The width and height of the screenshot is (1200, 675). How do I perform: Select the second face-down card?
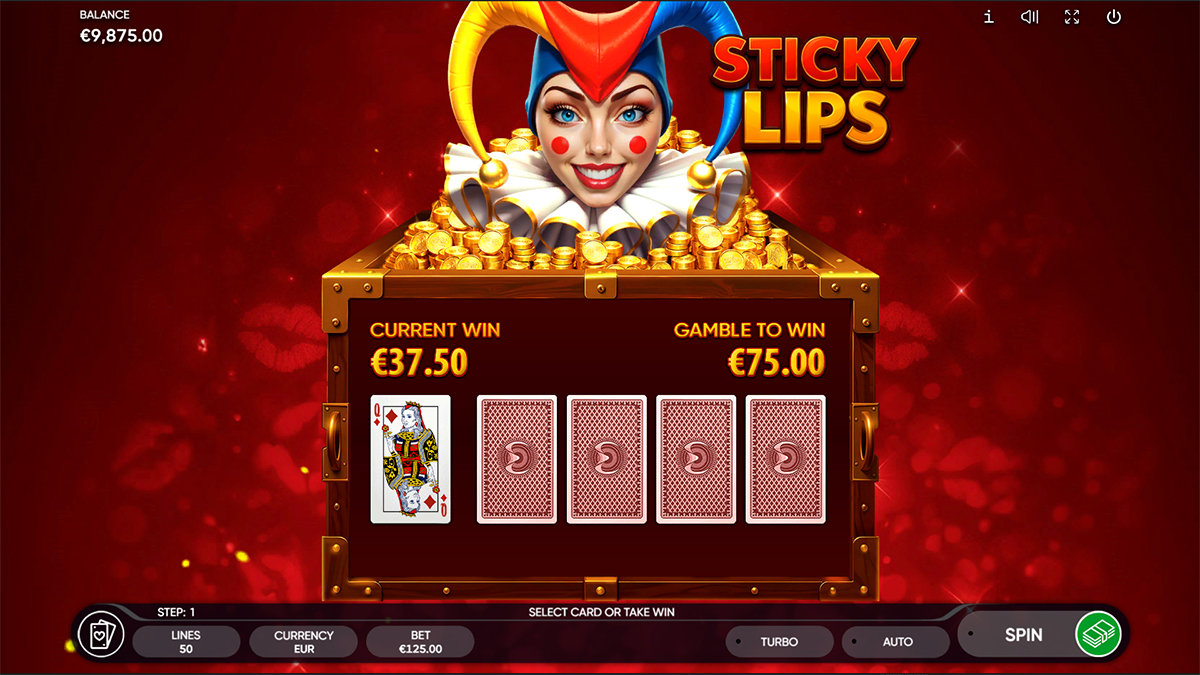pos(607,459)
